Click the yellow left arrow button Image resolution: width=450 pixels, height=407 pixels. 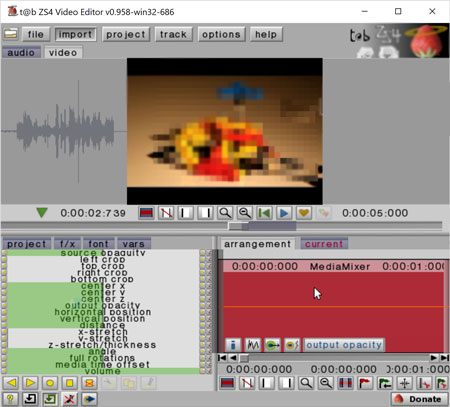11,383
